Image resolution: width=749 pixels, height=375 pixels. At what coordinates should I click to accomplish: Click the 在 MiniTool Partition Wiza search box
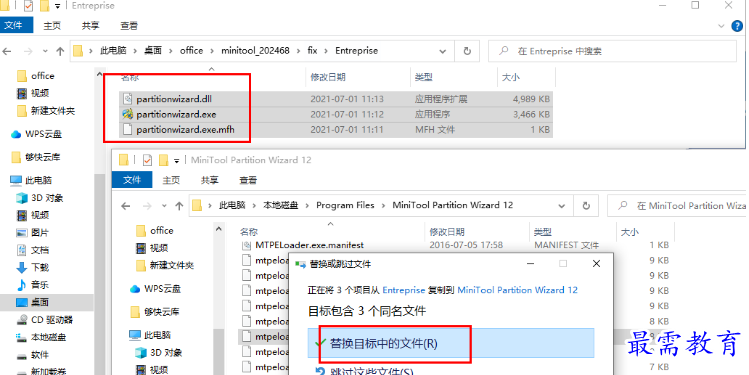pos(677,206)
